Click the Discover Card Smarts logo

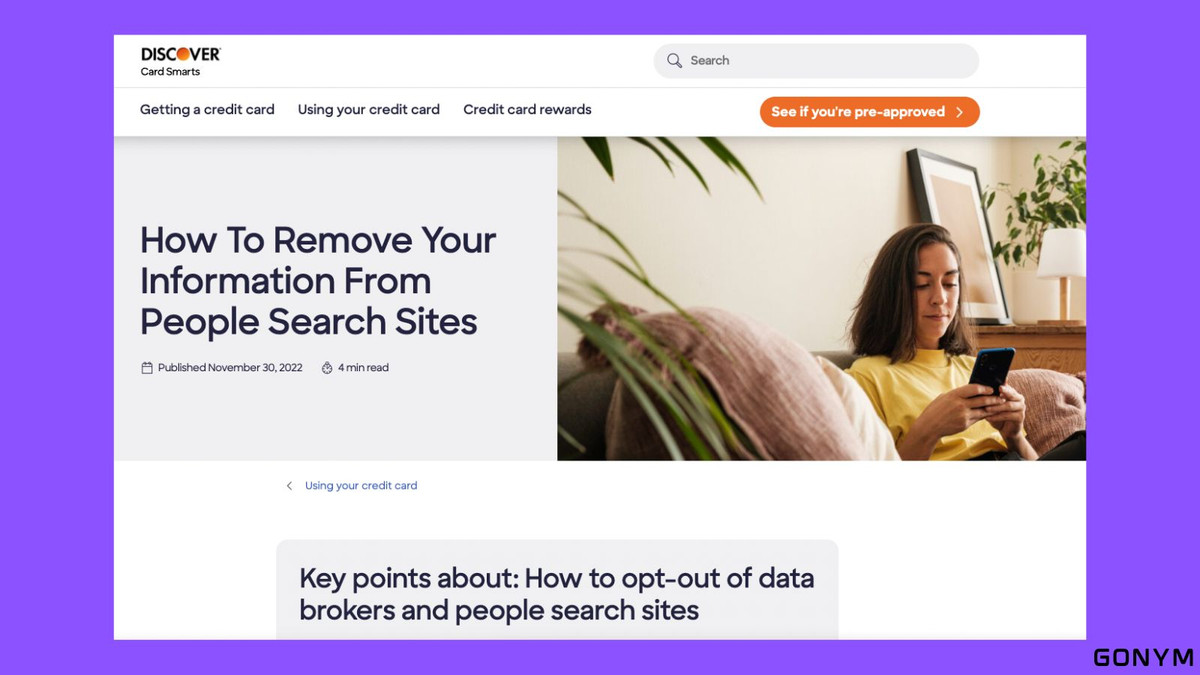(x=180, y=60)
